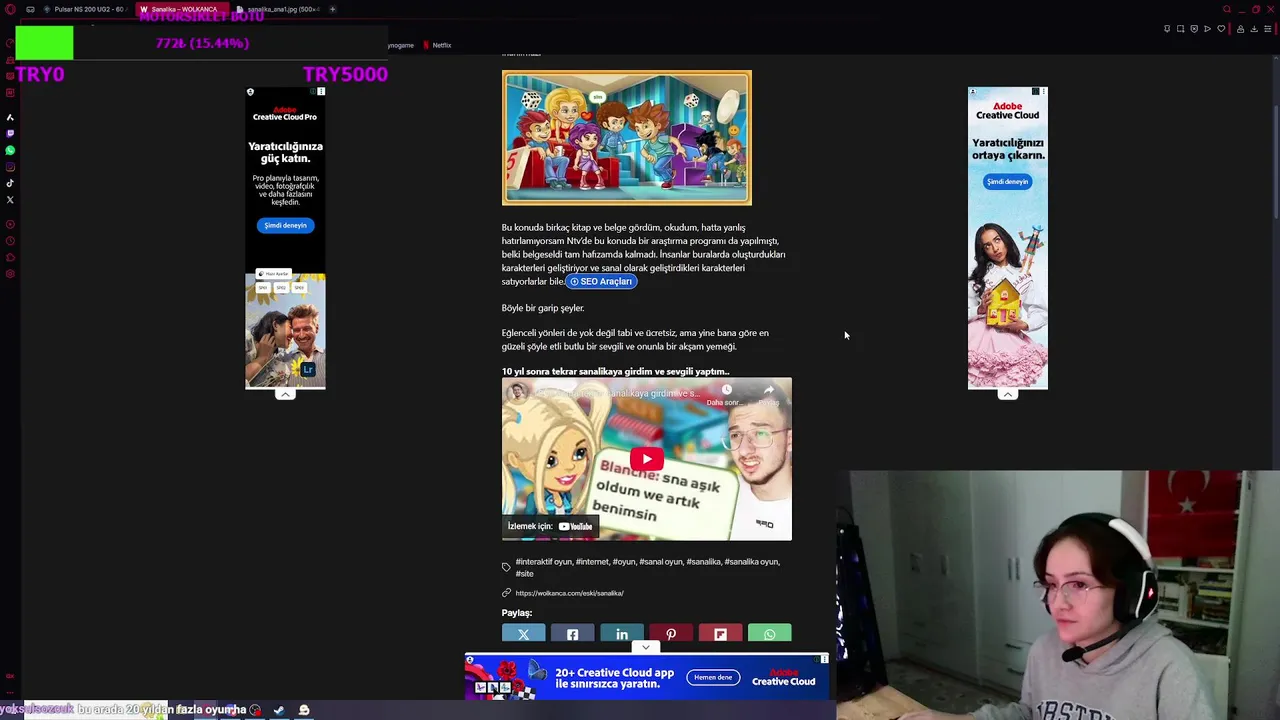
Task: Play the embedded YouTube video
Action: 646,459
